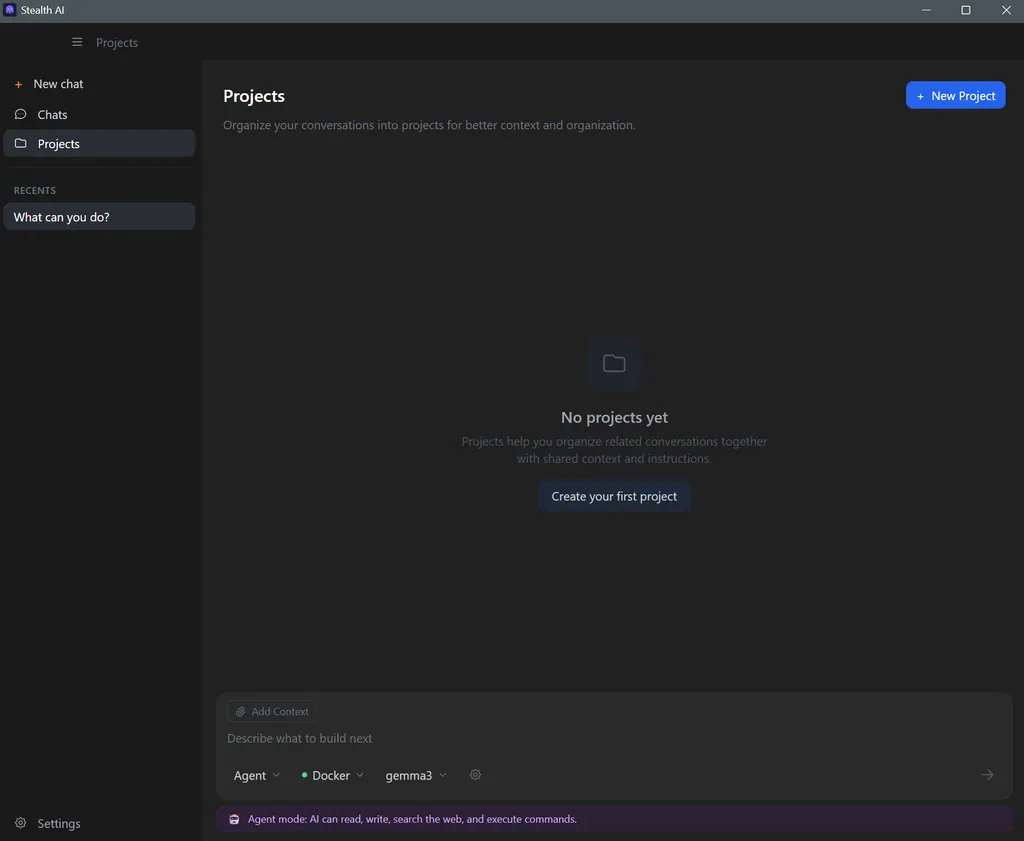Image resolution: width=1024 pixels, height=841 pixels.
Task: Open model settings gear next to gemma3
Action: (x=475, y=775)
